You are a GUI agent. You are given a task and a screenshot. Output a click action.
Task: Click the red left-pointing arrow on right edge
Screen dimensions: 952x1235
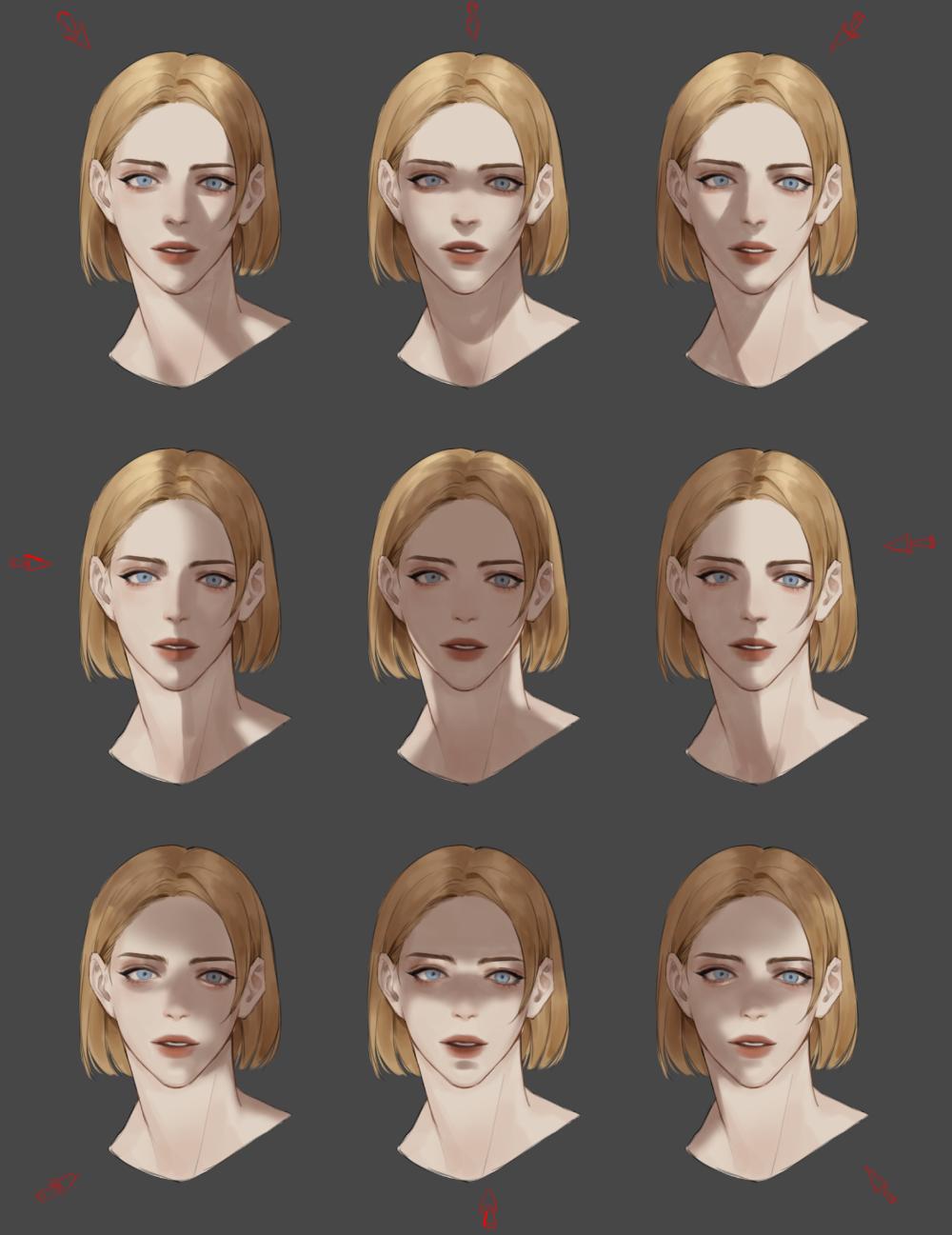909,545
